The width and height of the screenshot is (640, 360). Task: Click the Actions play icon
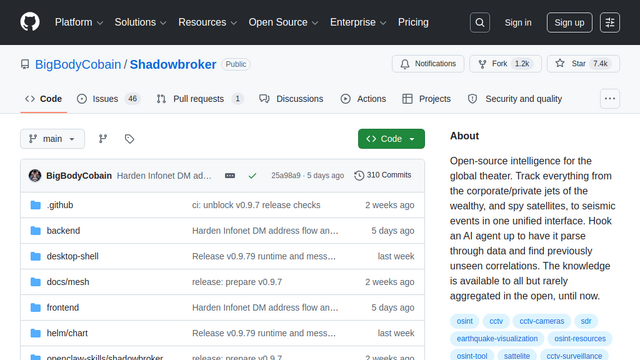tap(345, 99)
